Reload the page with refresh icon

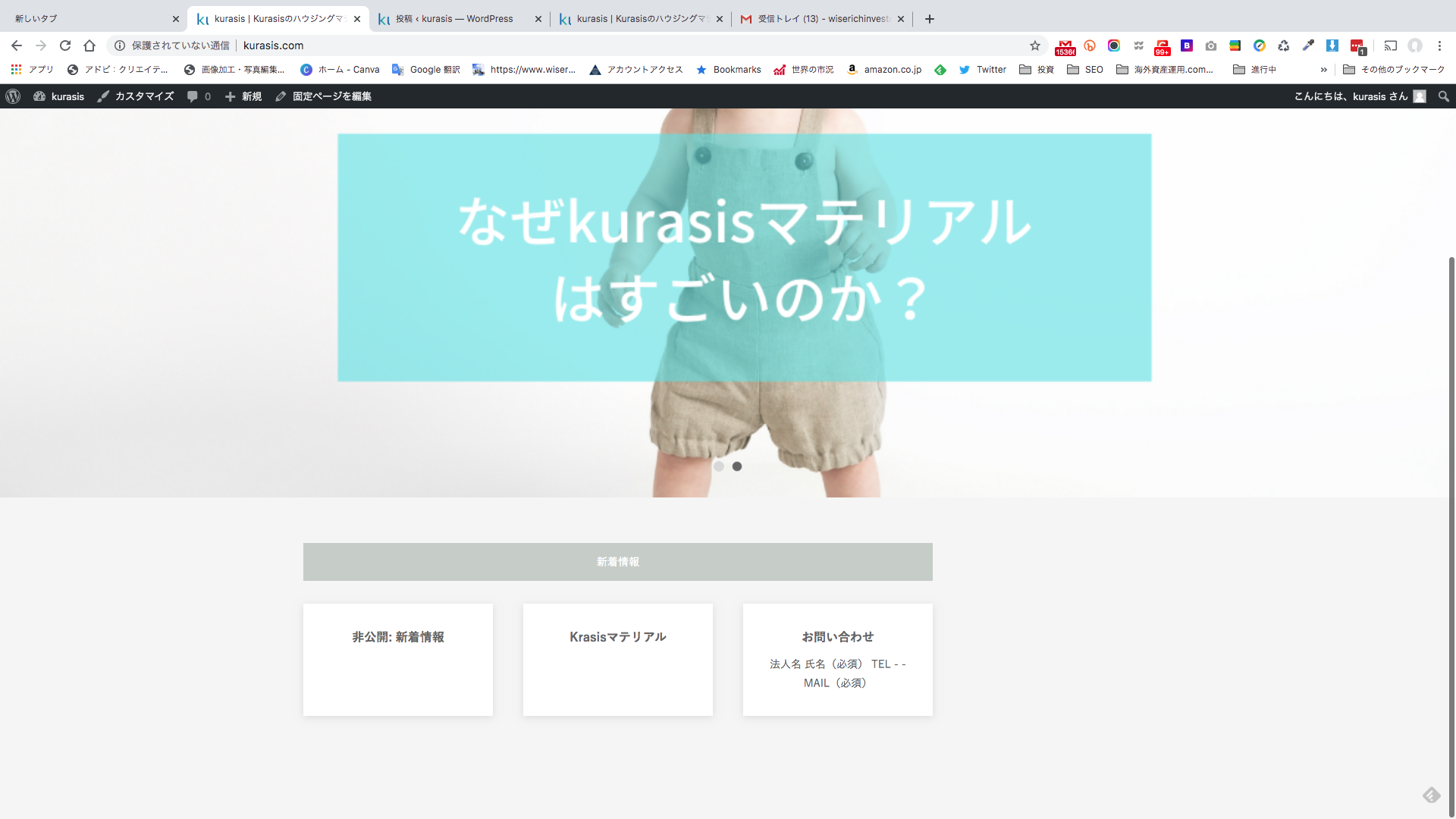(65, 45)
